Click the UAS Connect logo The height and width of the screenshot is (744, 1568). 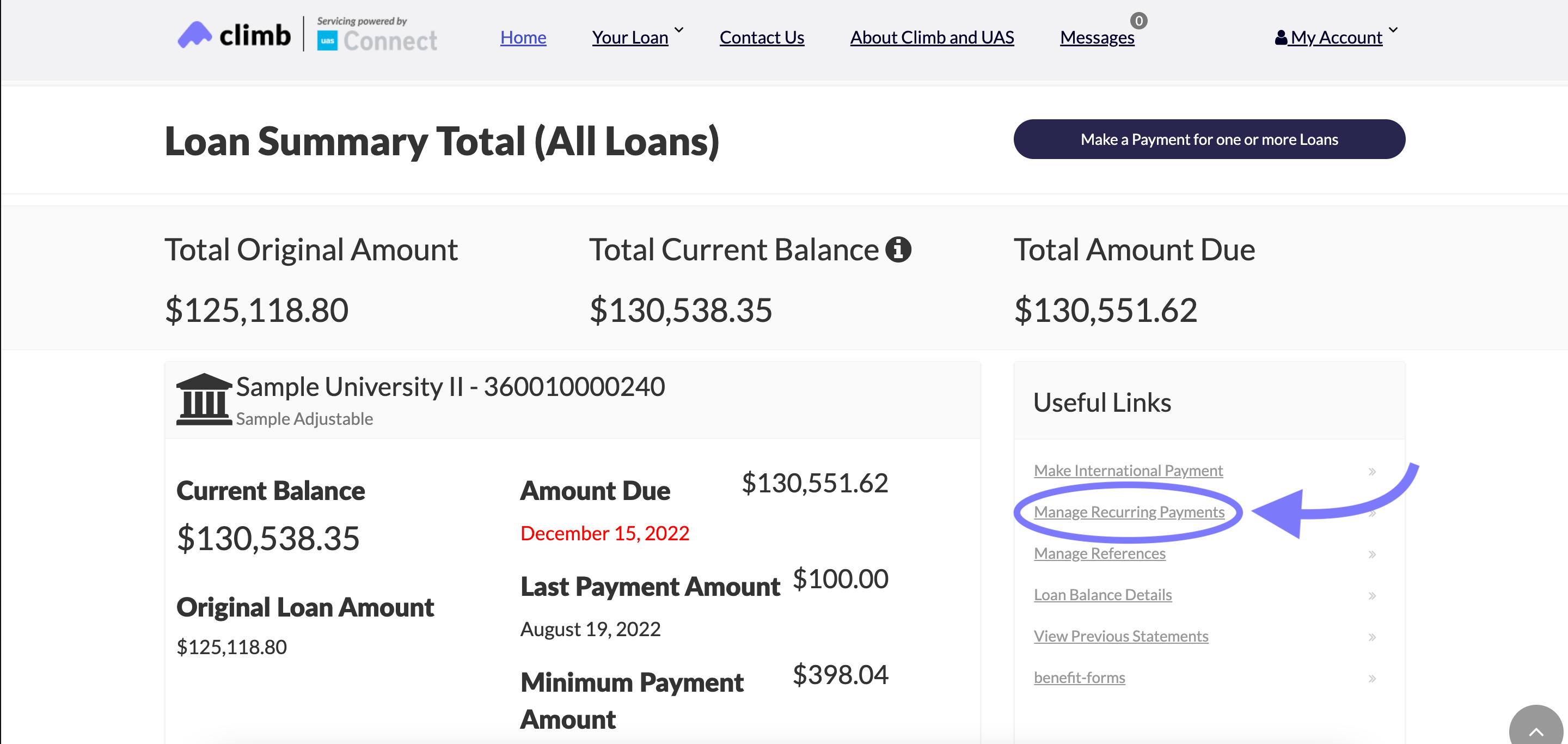coord(377,40)
